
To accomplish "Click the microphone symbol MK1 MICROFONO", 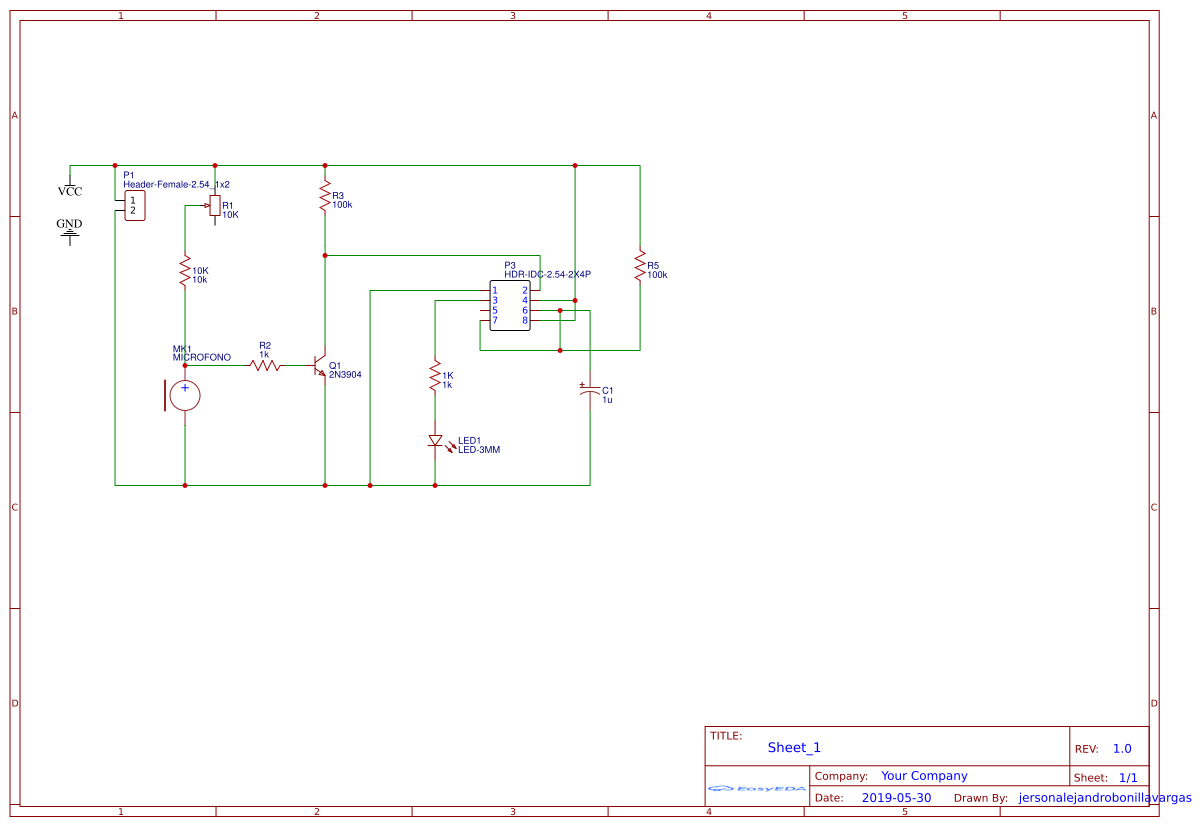I will tap(184, 394).
